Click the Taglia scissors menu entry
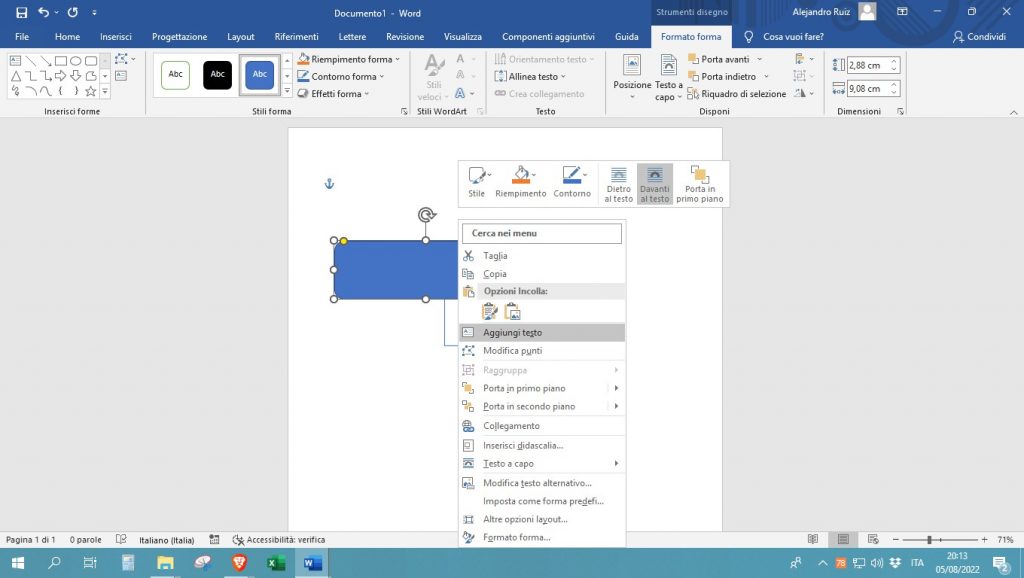The width and height of the screenshot is (1024, 578). click(495, 256)
